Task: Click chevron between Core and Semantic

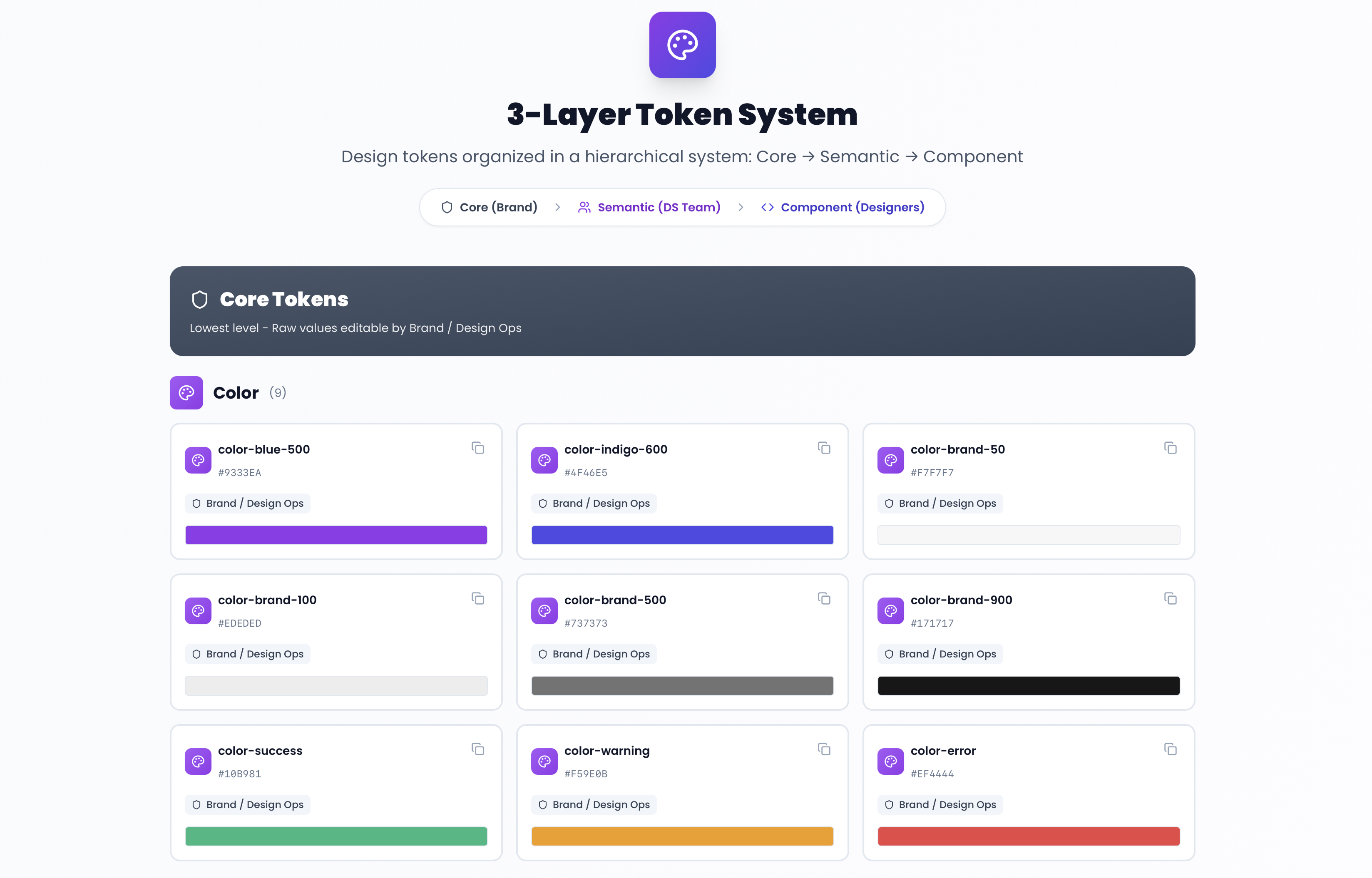Action: (x=558, y=208)
